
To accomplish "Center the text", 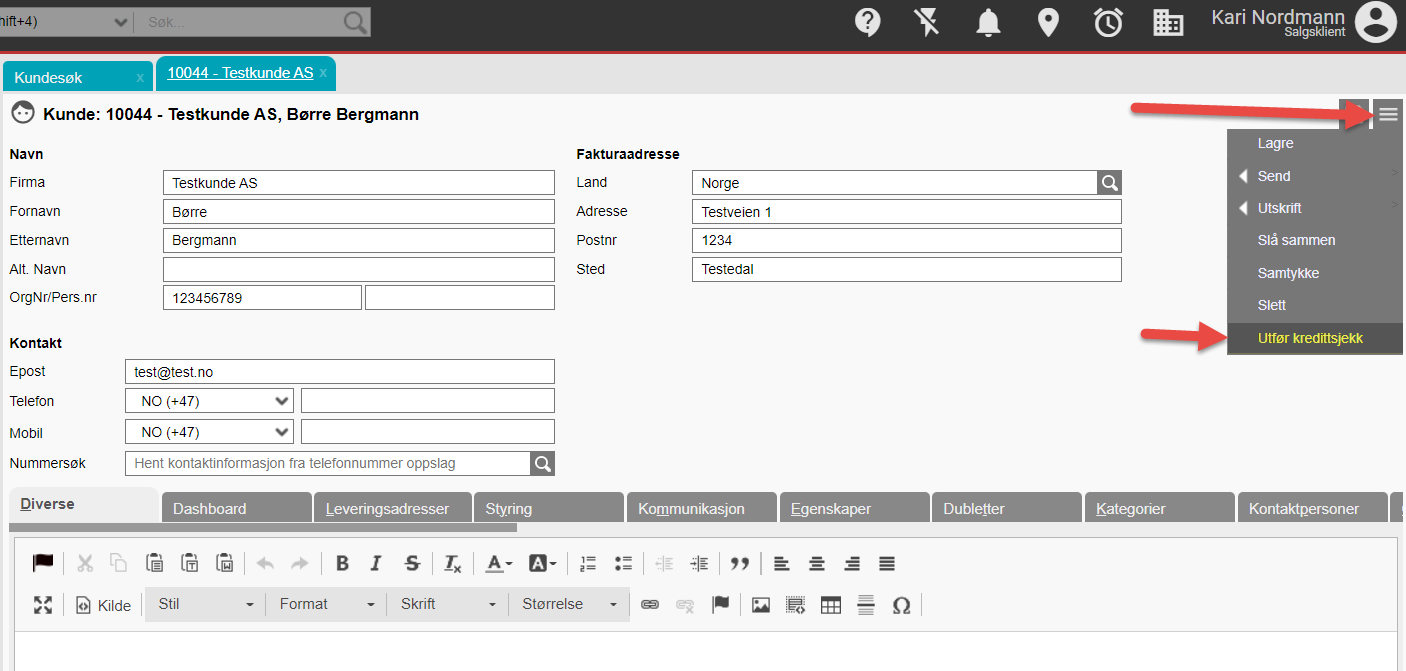I will point(817,563).
